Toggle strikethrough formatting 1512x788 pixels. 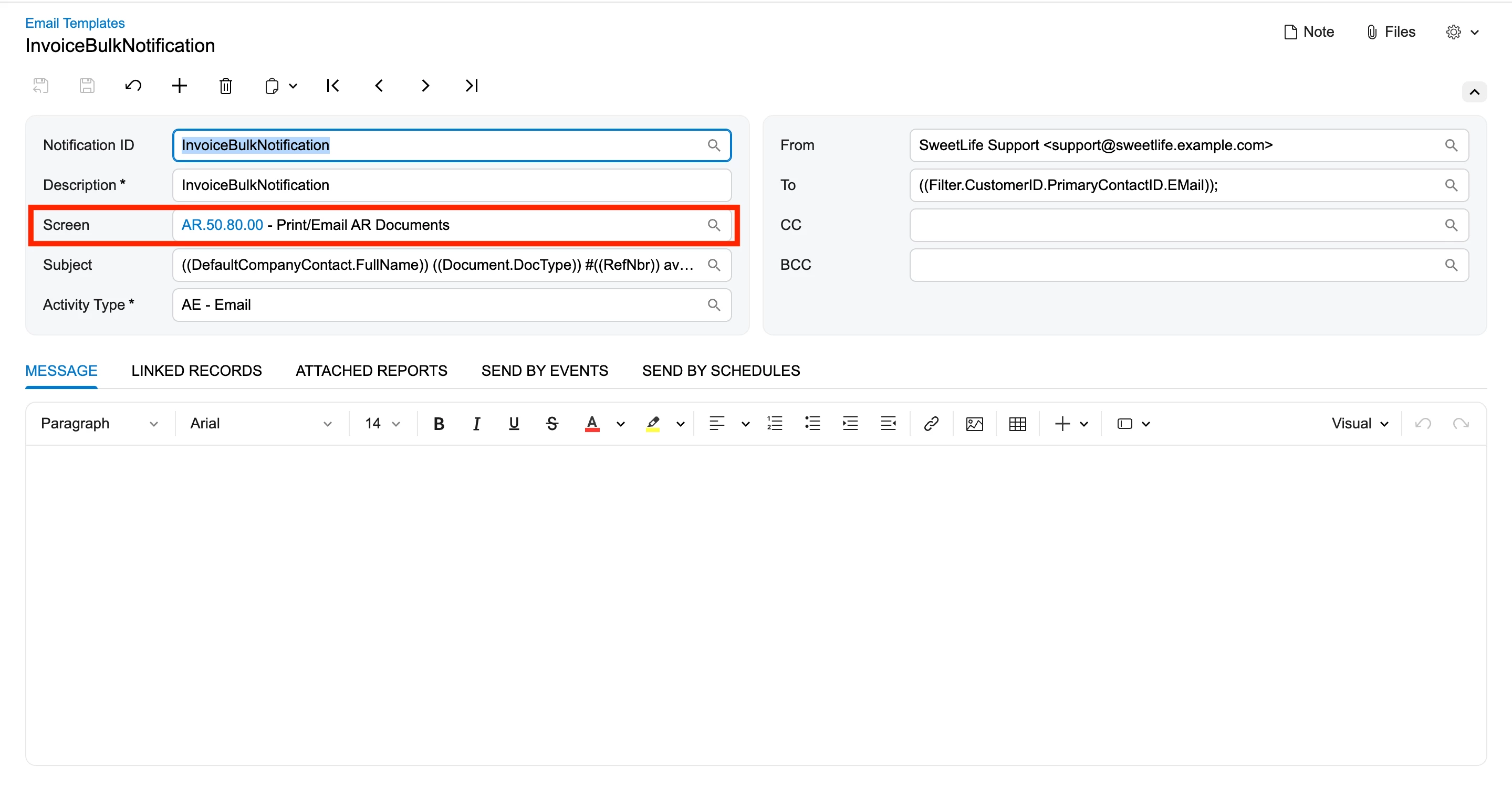(552, 424)
